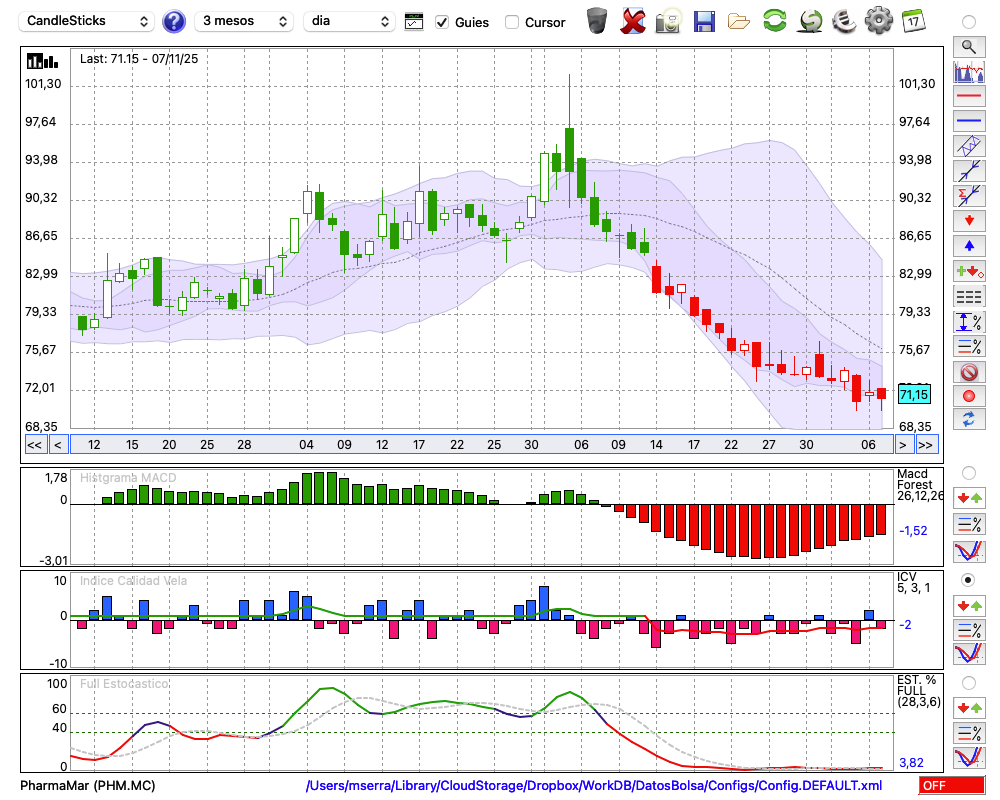Select the blue horizontal line tool

[x=968, y=121]
